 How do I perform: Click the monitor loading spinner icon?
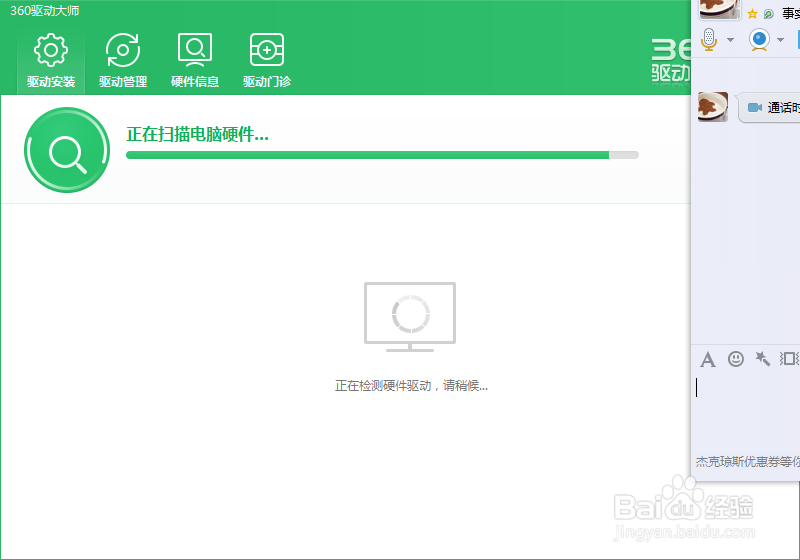pos(410,317)
